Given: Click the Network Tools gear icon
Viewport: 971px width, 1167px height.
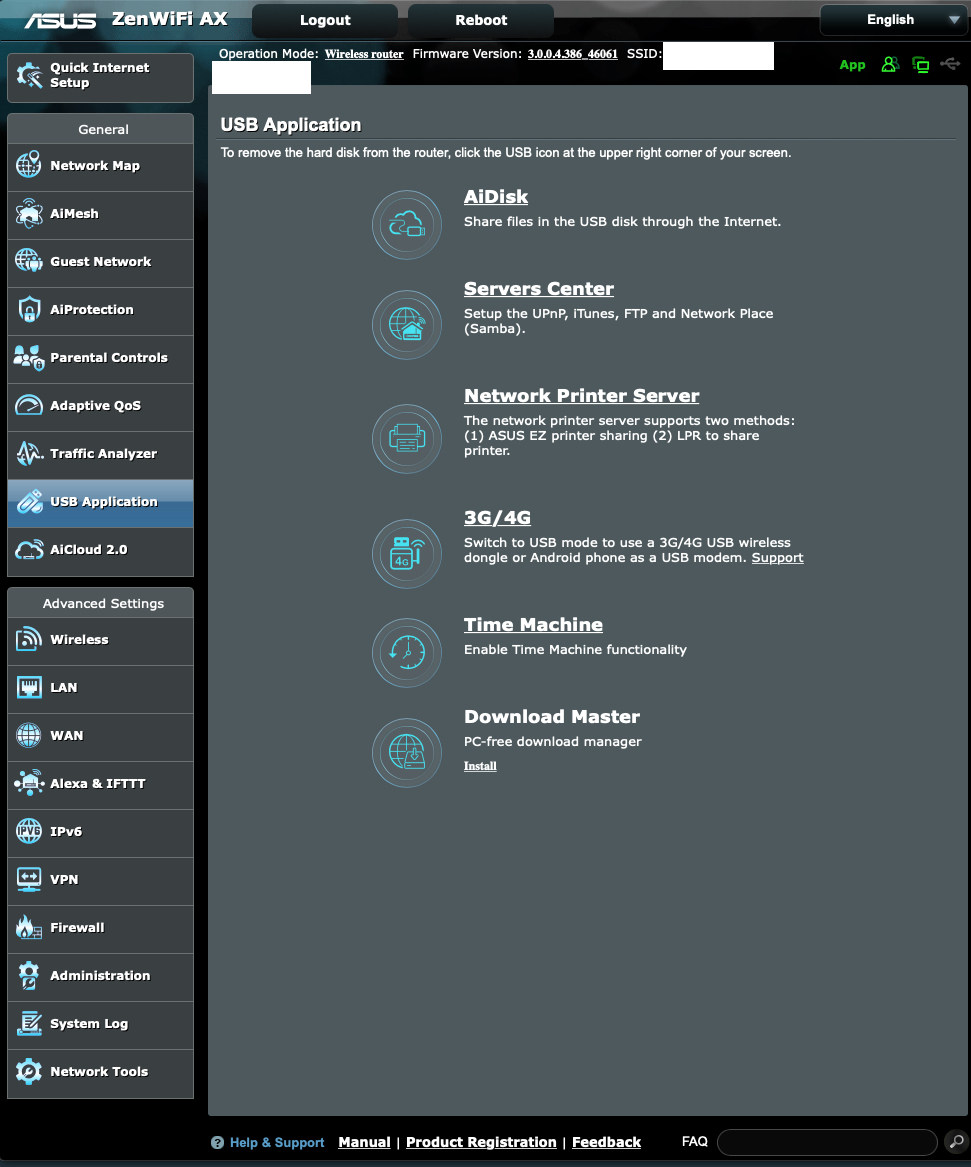Looking at the screenshot, I should (29, 1072).
